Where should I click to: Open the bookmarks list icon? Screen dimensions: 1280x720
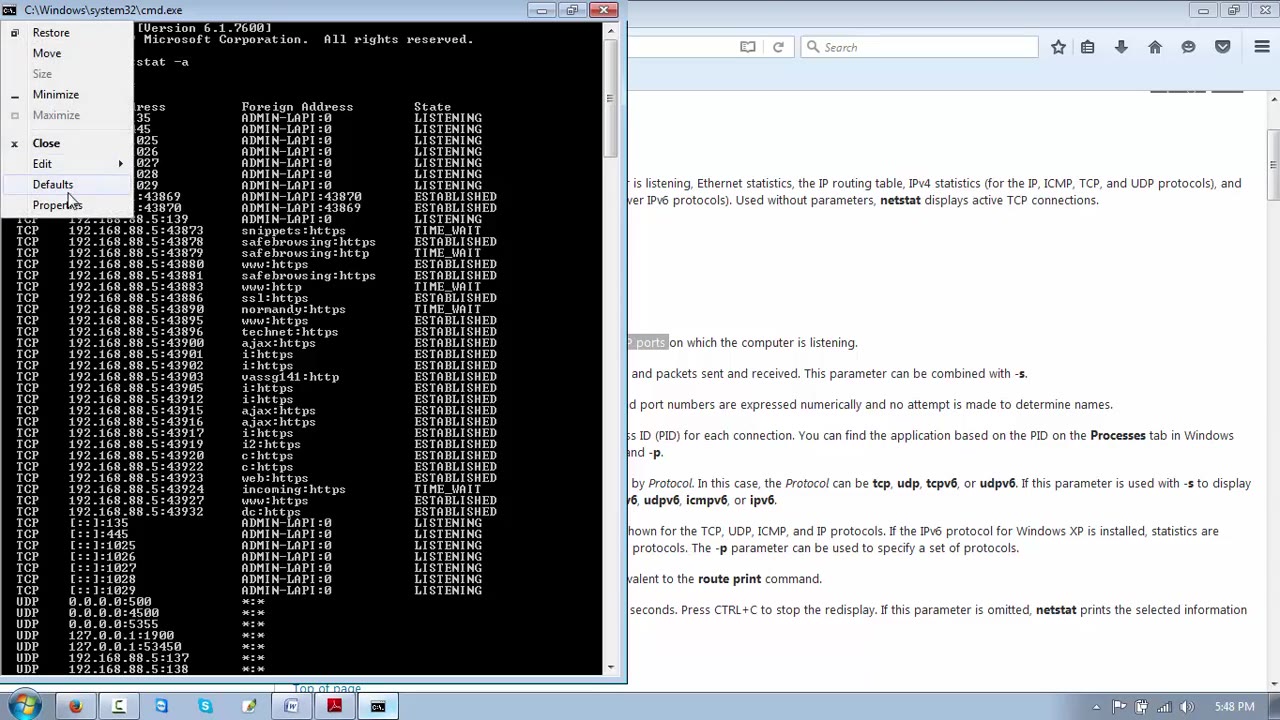tap(1088, 47)
